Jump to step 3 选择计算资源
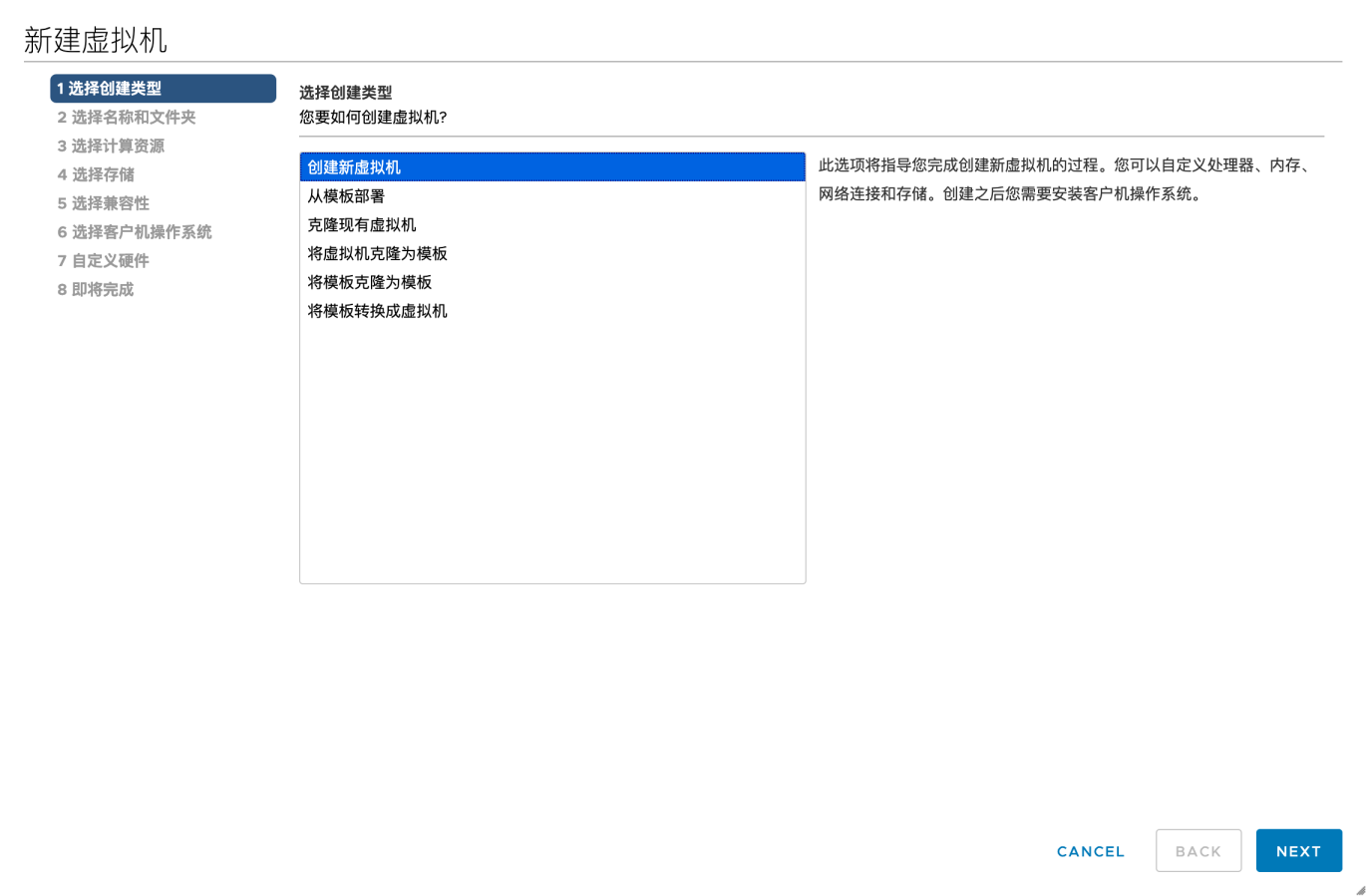The width and height of the screenshot is (1370, 896). [x=111, y=147]
